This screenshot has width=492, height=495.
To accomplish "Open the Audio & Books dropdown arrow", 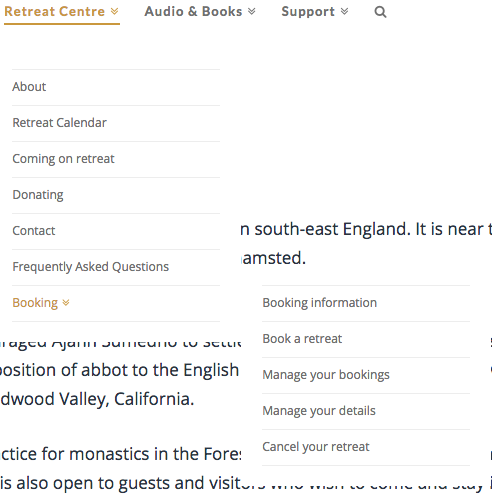I will 252,12.
